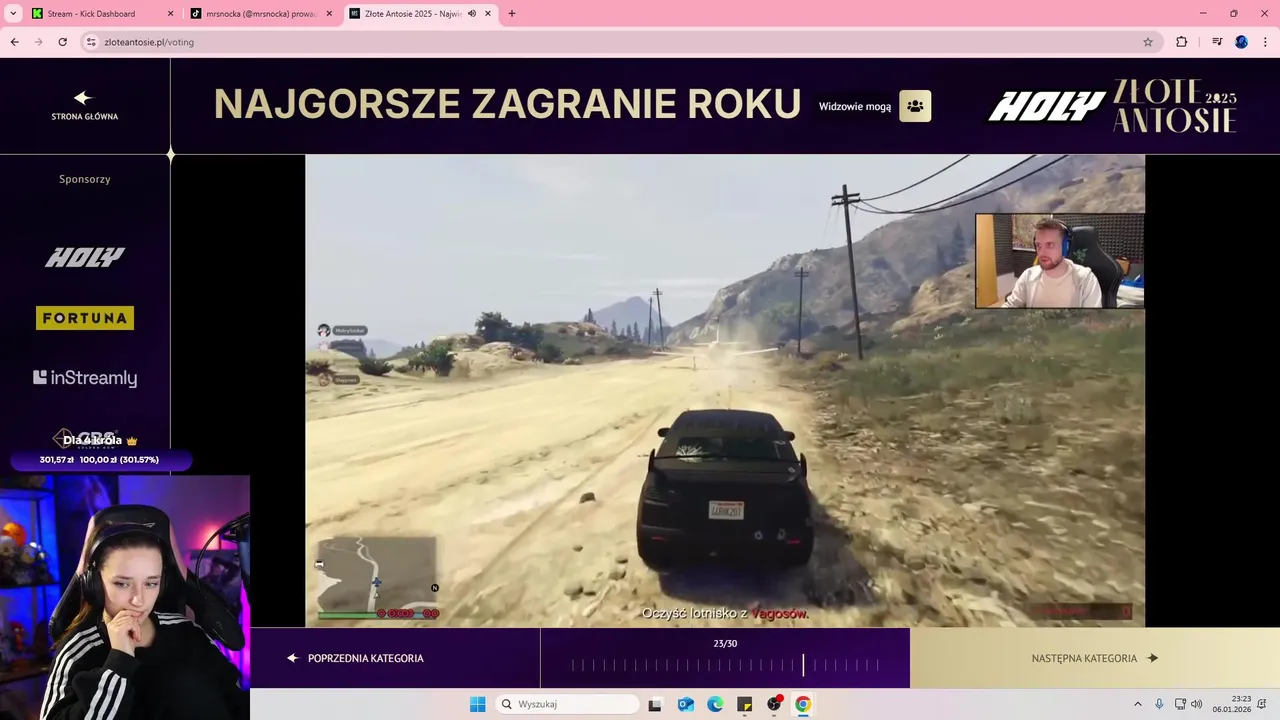Open the inStreamly sponsor logo
1280x720 pixels.
point(85,378)
